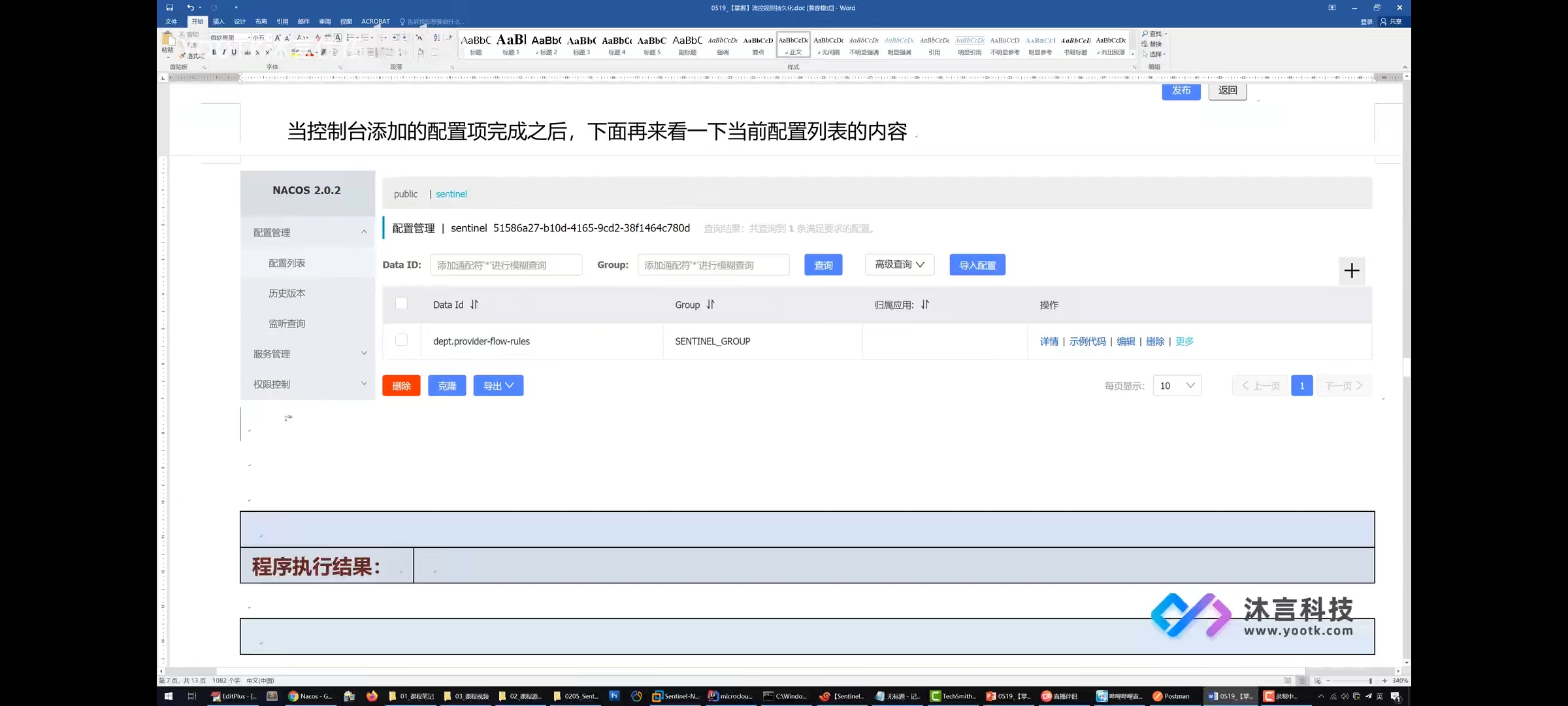This screenshot has height=706, width=1568.
Task: Open Firefox from the taskbar
Action: pos(372,696)
